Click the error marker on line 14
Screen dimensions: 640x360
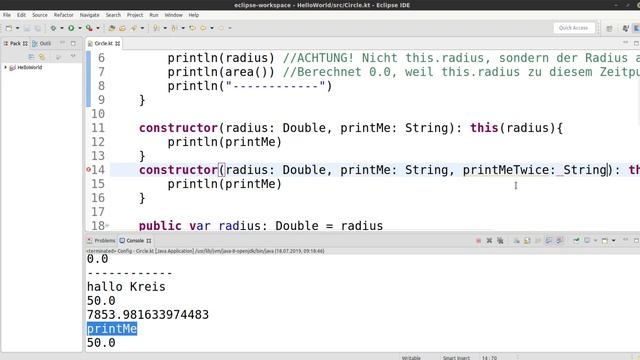tap(89, 170)
